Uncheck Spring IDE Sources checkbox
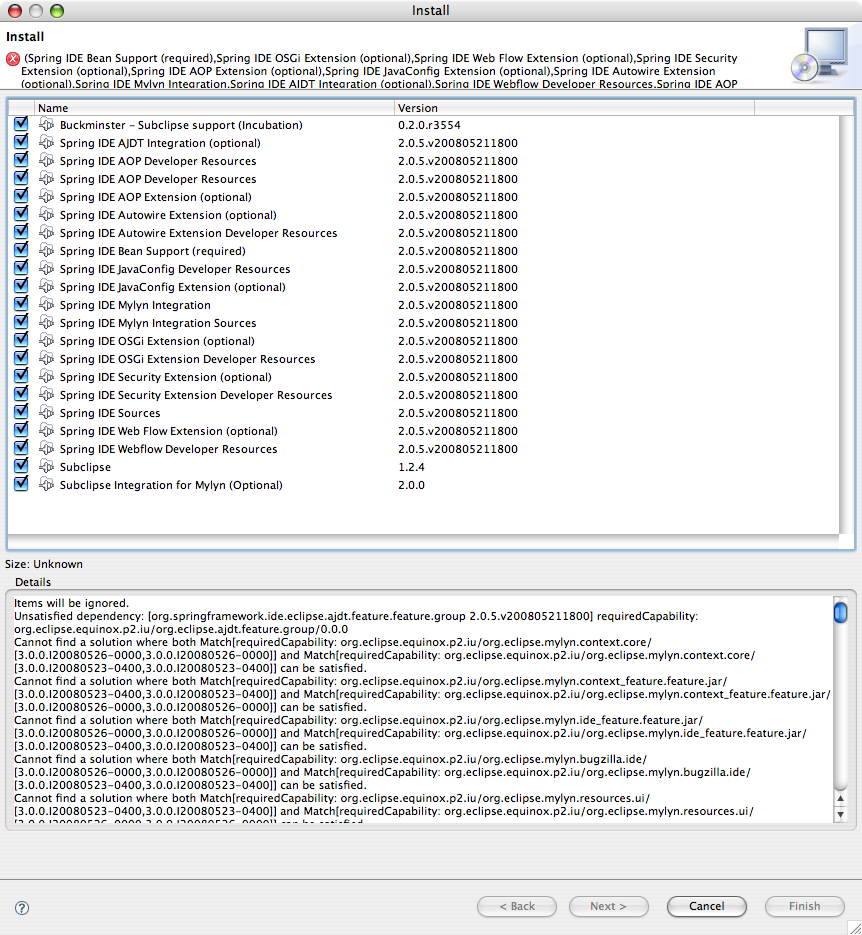 tap(21, 412)
